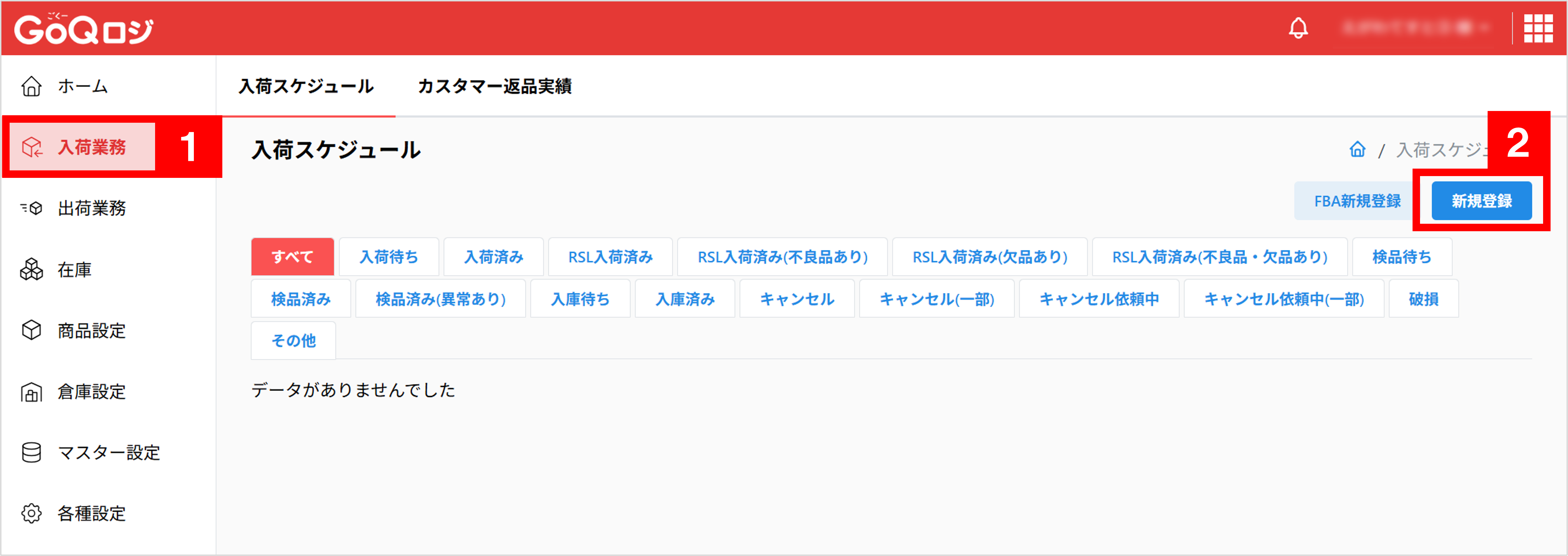Click the 商品設定 cube icon
Viewport: 1568px width, 556px height.
tap(32, 330)
